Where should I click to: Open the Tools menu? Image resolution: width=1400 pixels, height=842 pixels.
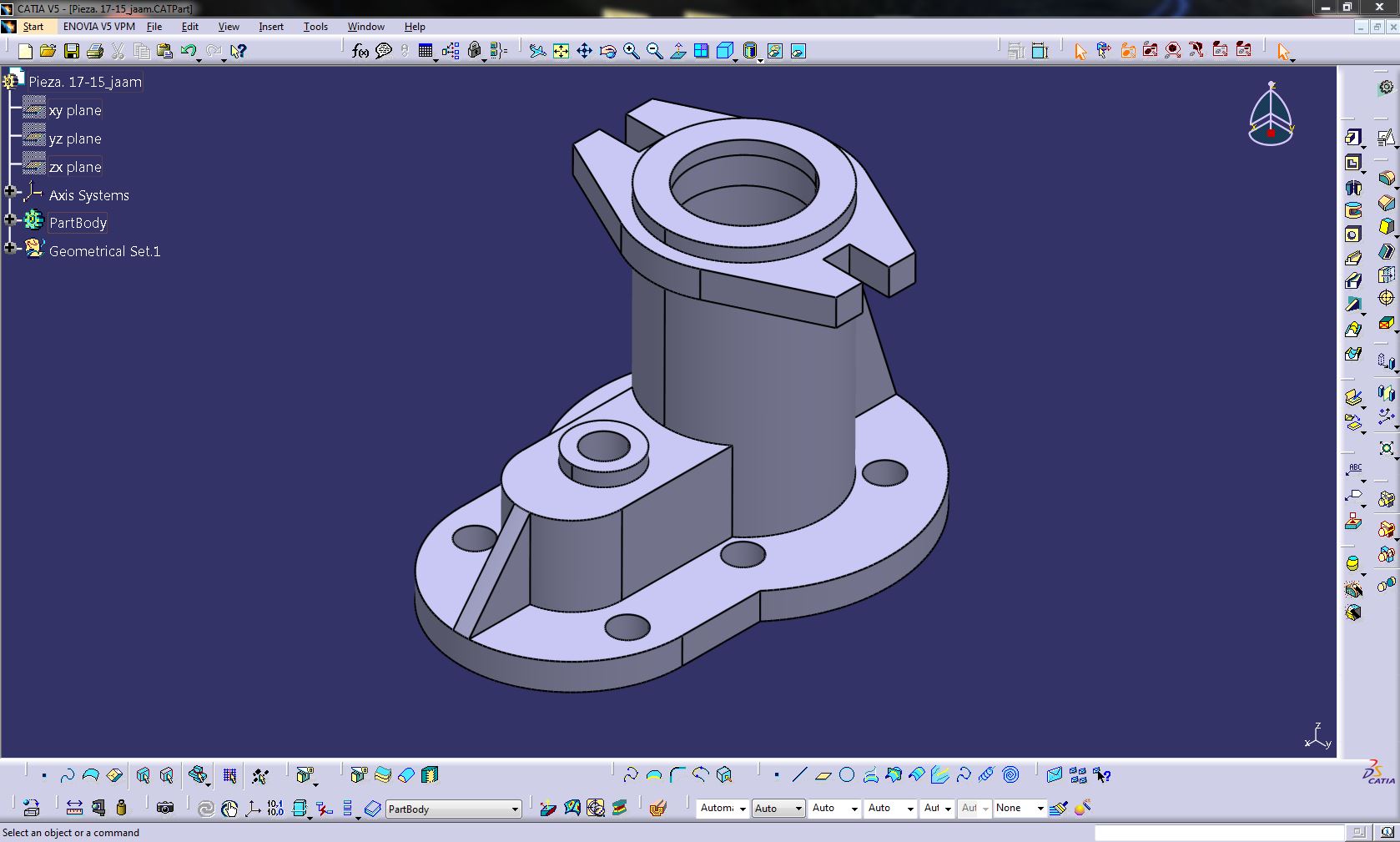[x=315, y=27]
